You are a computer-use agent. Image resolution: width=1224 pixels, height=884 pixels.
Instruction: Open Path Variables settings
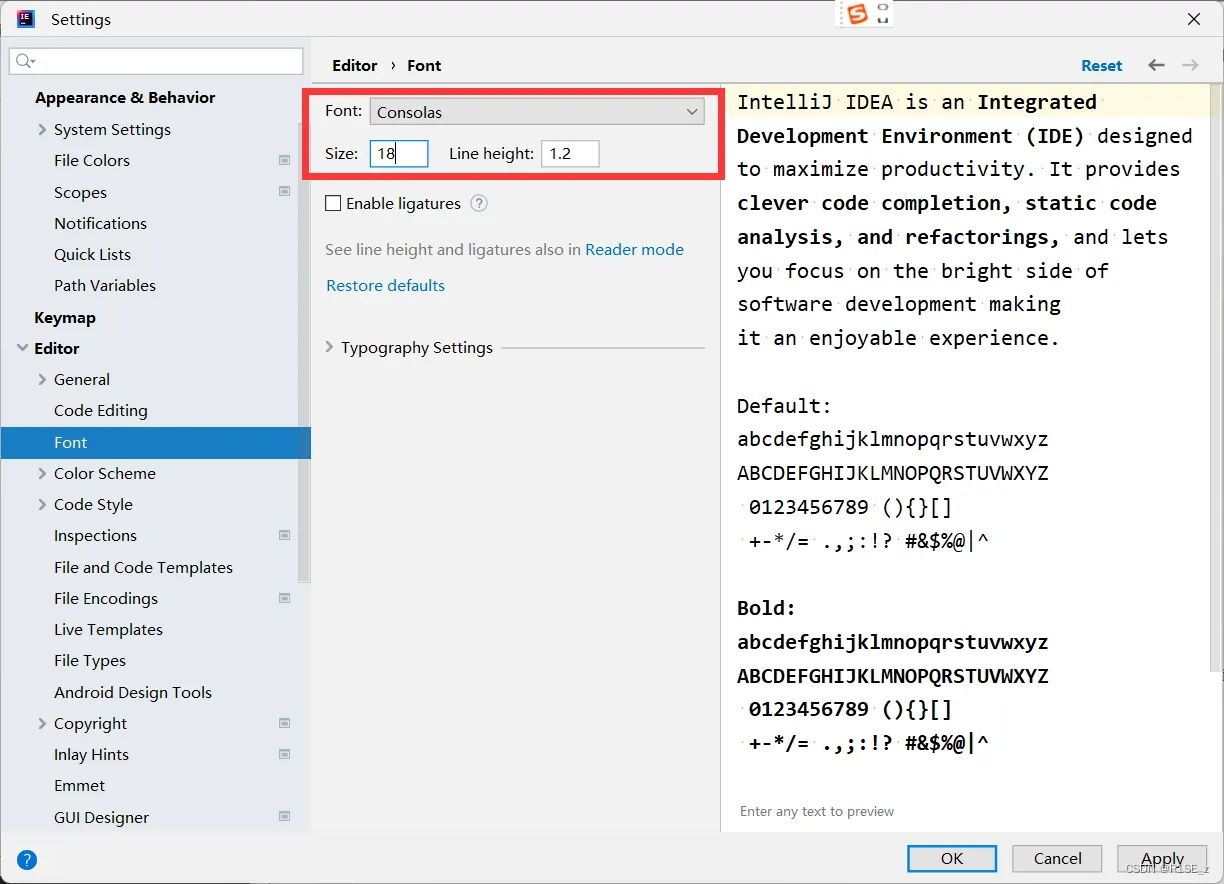point(105,285)
